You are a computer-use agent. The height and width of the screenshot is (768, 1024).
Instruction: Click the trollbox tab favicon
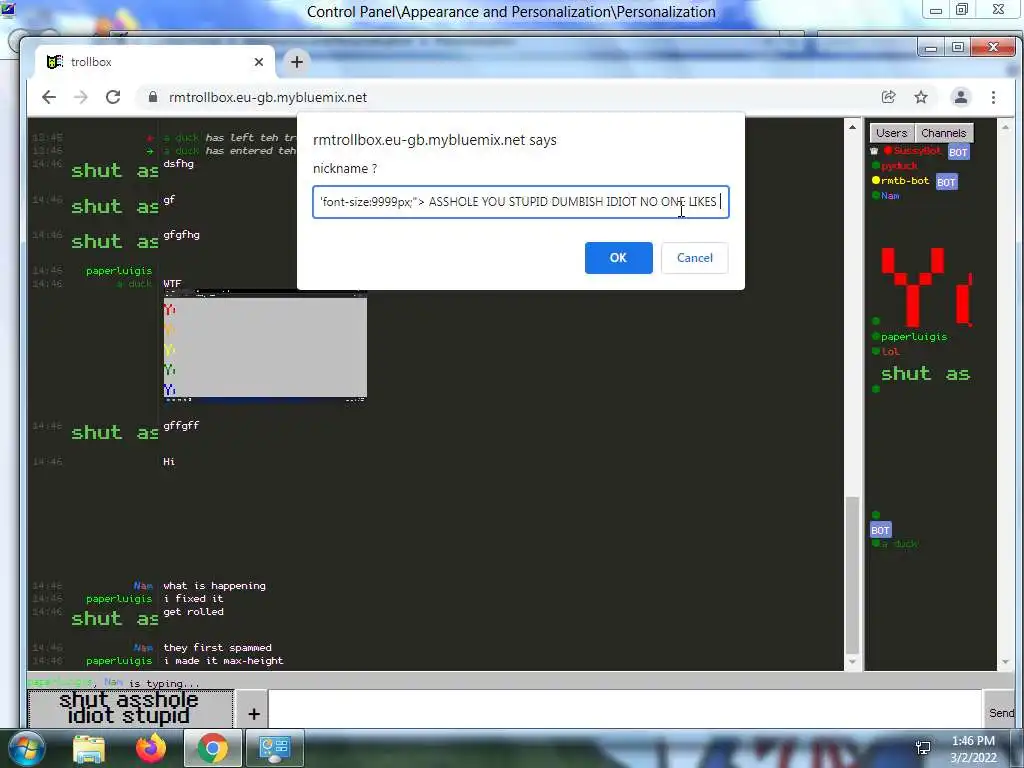pos(55,62)
